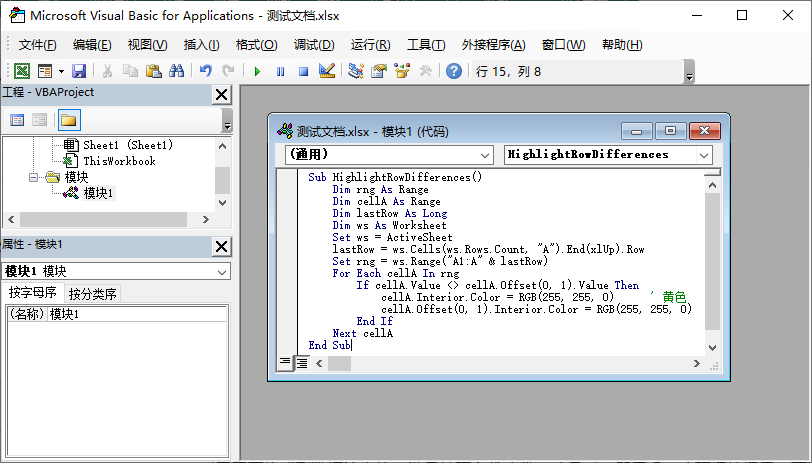Open the Insert object dropdown arrow

[61, 71]
